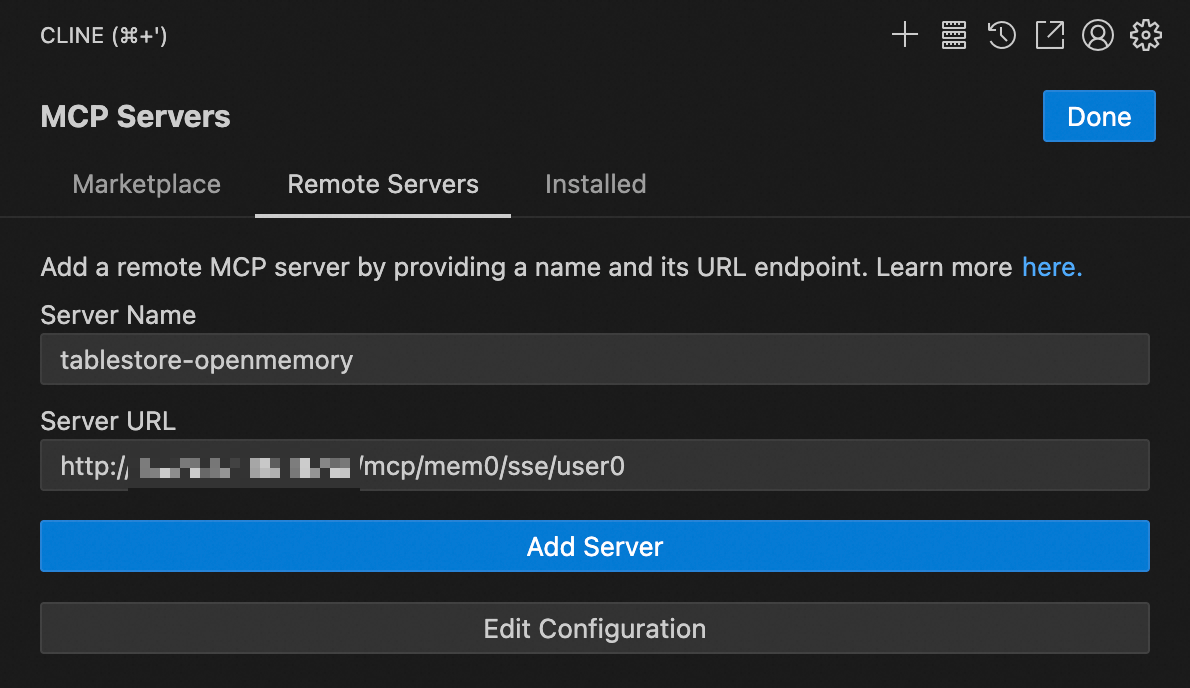Switch to the Marketplace tab
Viewport: 1190px width, 688px height.
pos(146,184)
